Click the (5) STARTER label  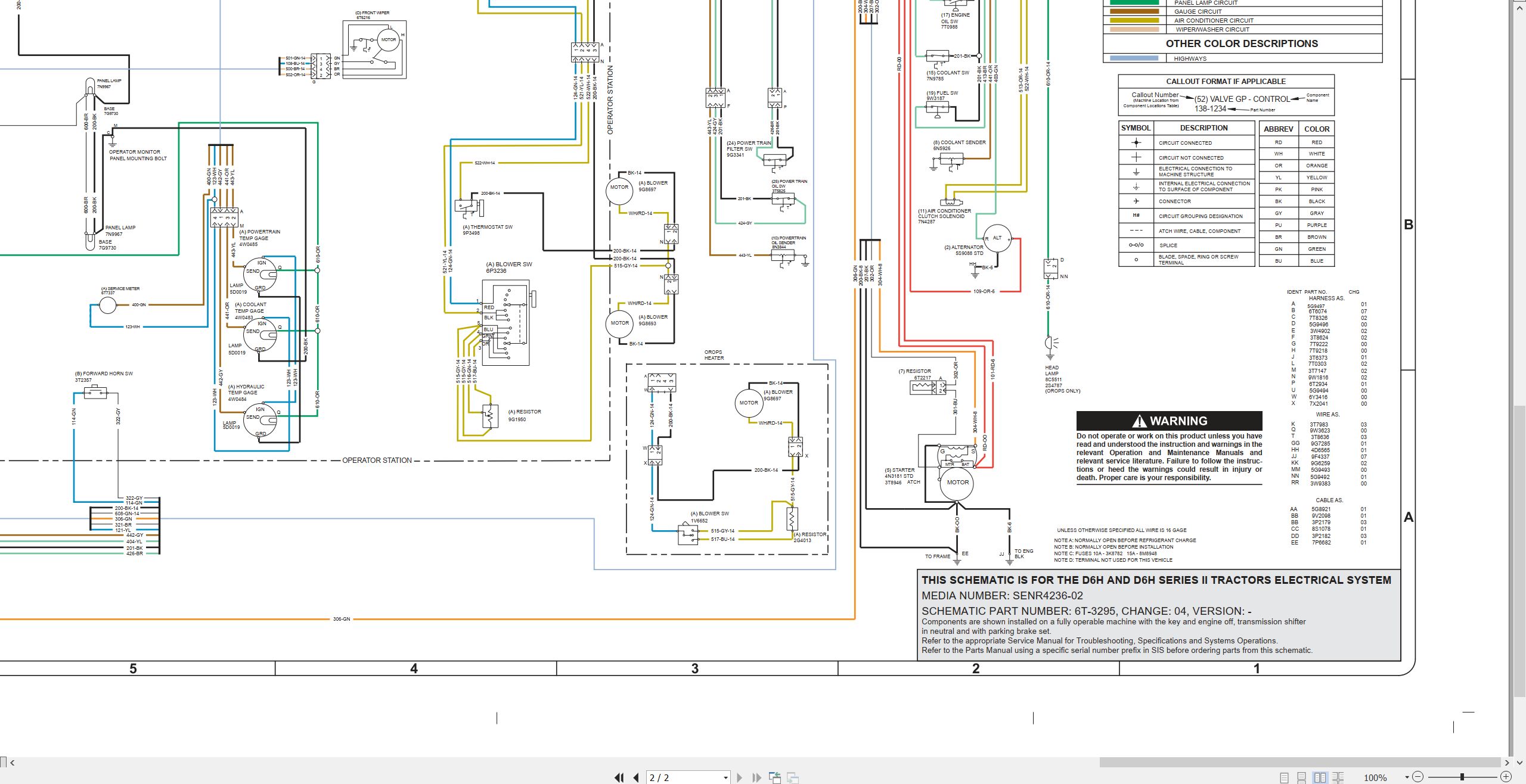[x=900, y=470]
